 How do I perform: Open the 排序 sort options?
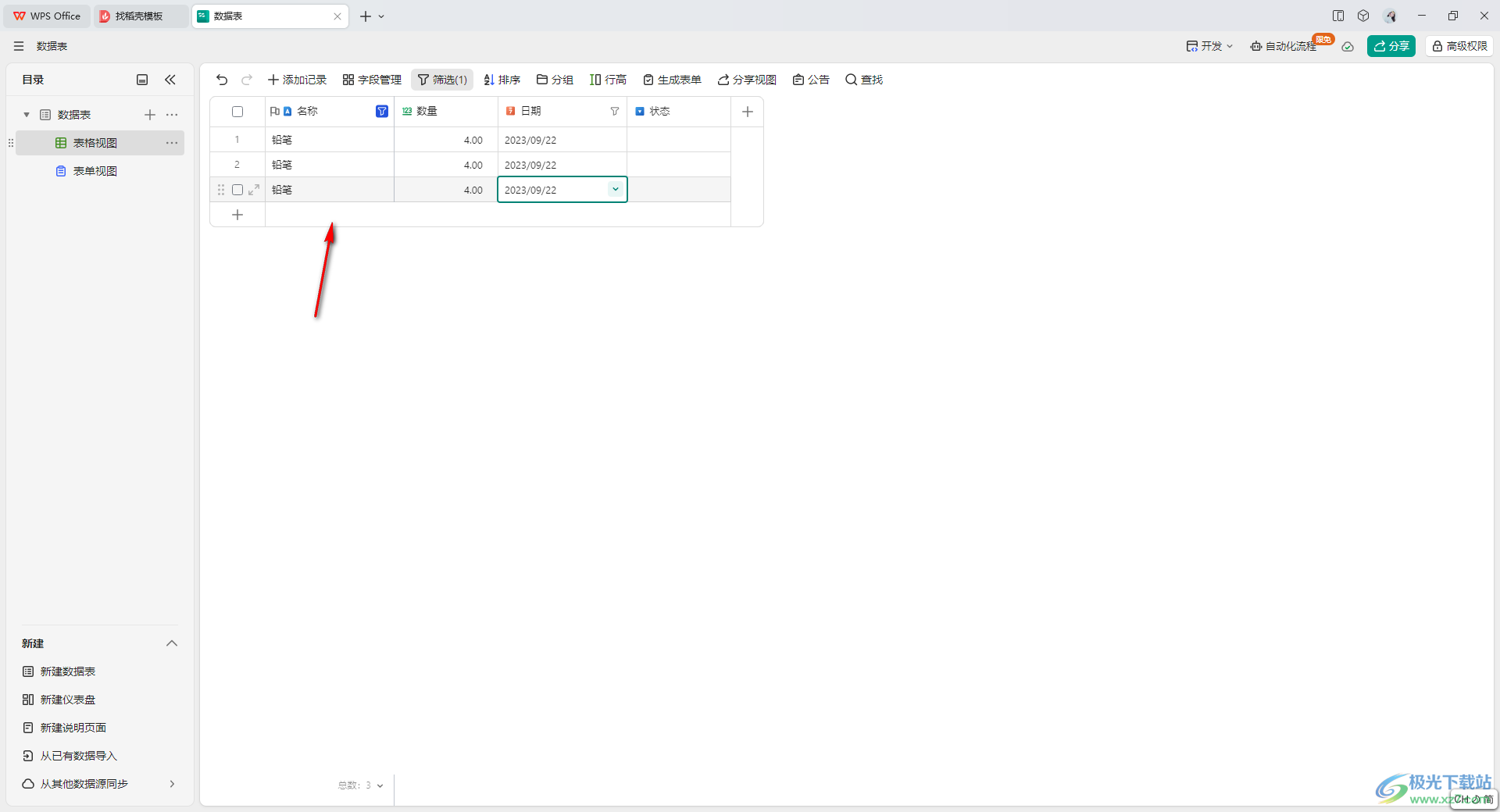point(502,80)
